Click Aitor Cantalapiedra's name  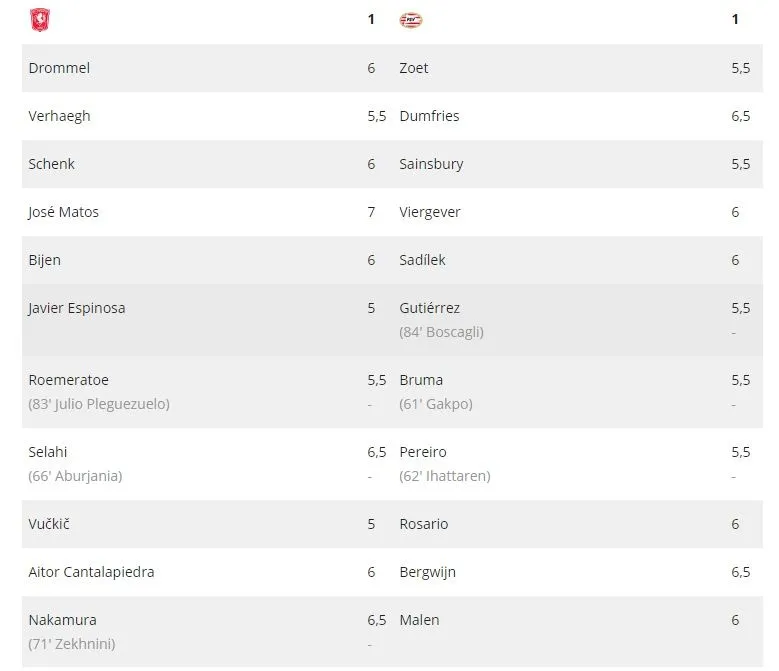point(91,572)
